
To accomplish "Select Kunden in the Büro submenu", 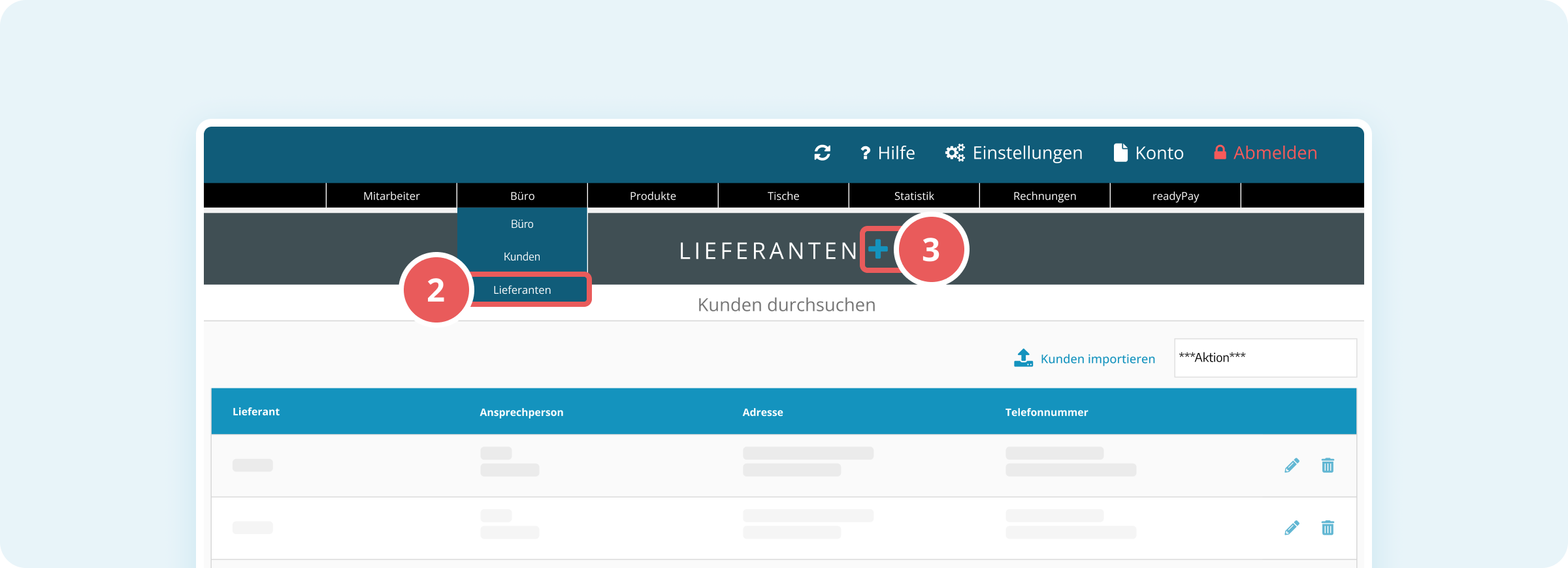I will click(x=522, y=257).
